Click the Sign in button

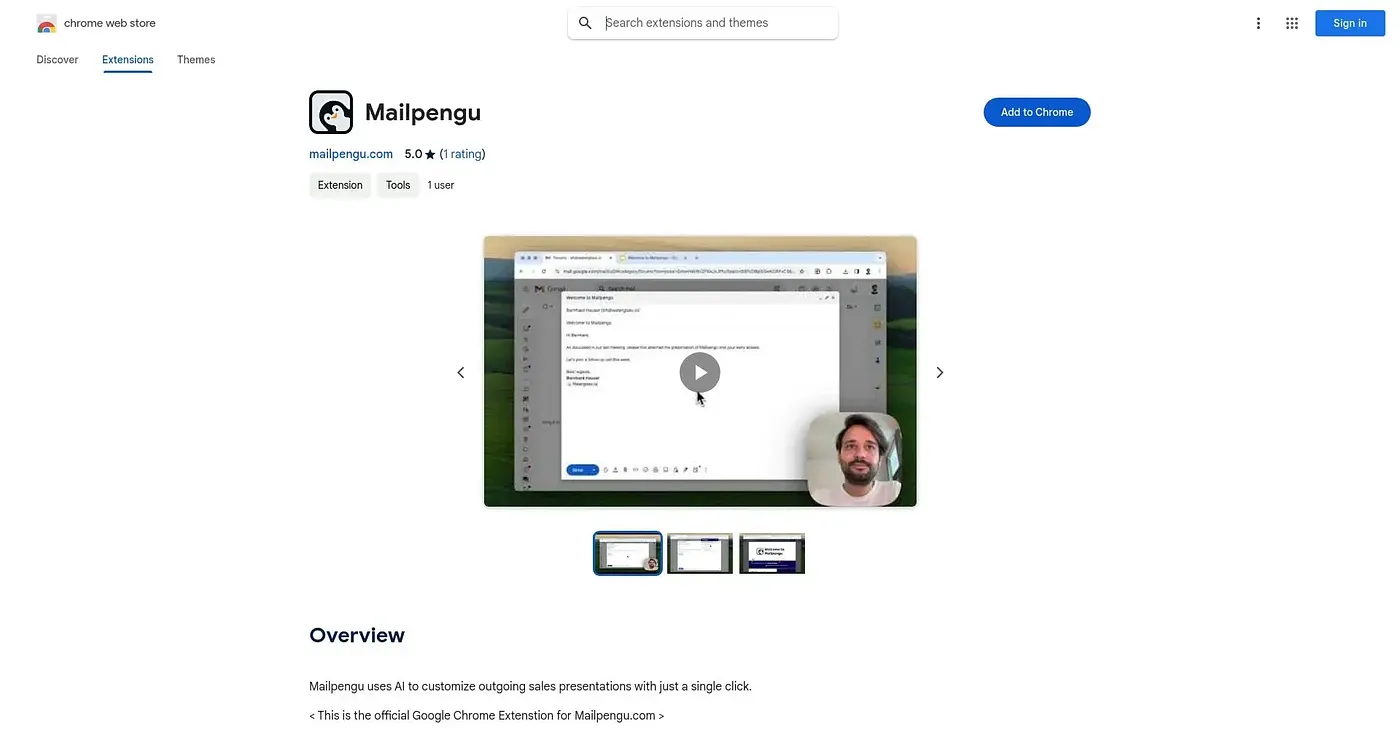tap(1350, 23)
